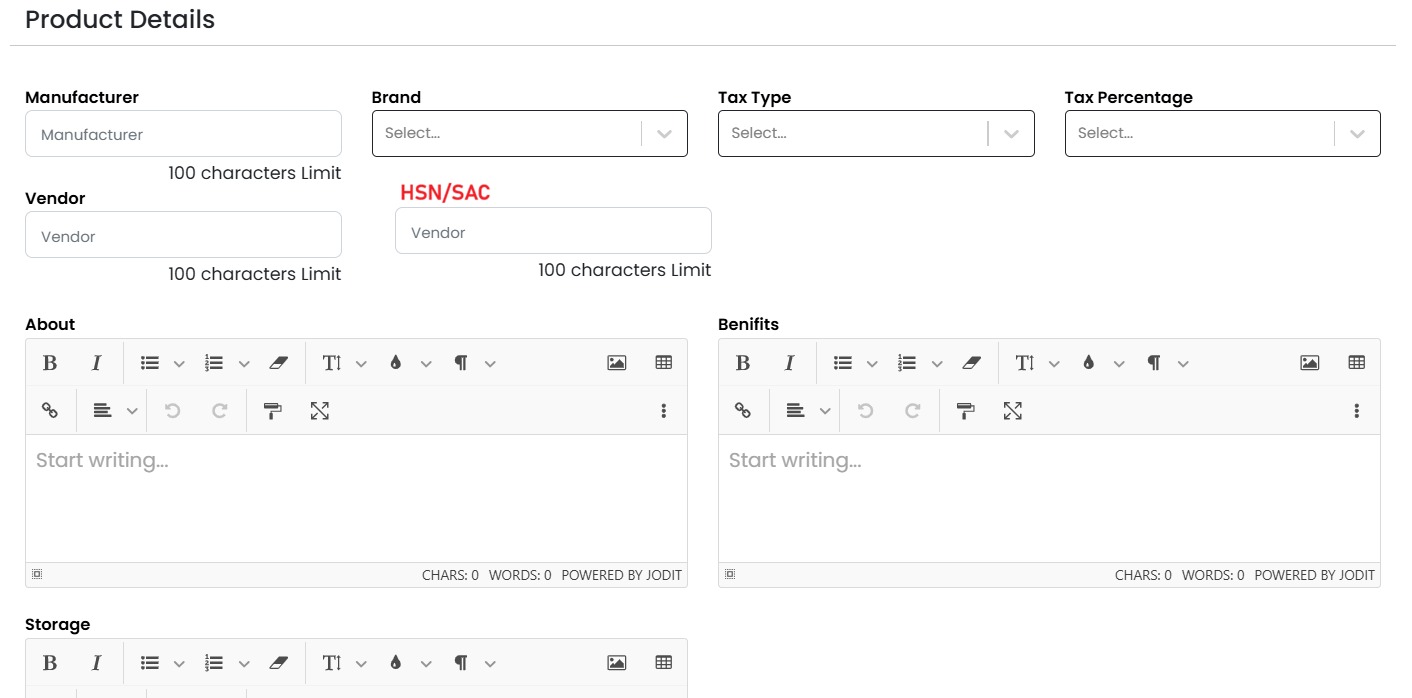Open fullscreen mode in Benifits editor
Viewport: 1412px width, 698px height.
pyautogui.click(x=1012, y=411)
